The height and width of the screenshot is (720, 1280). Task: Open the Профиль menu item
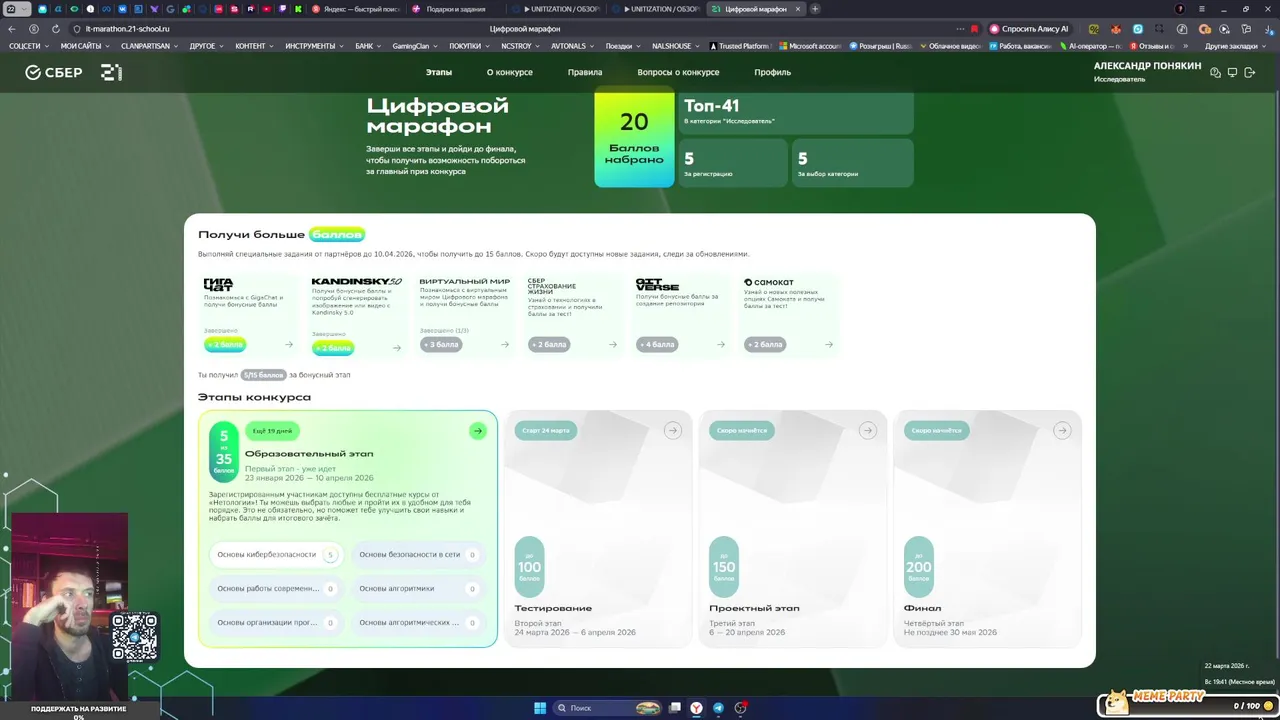pyautogui.click(x=772, y=72)
